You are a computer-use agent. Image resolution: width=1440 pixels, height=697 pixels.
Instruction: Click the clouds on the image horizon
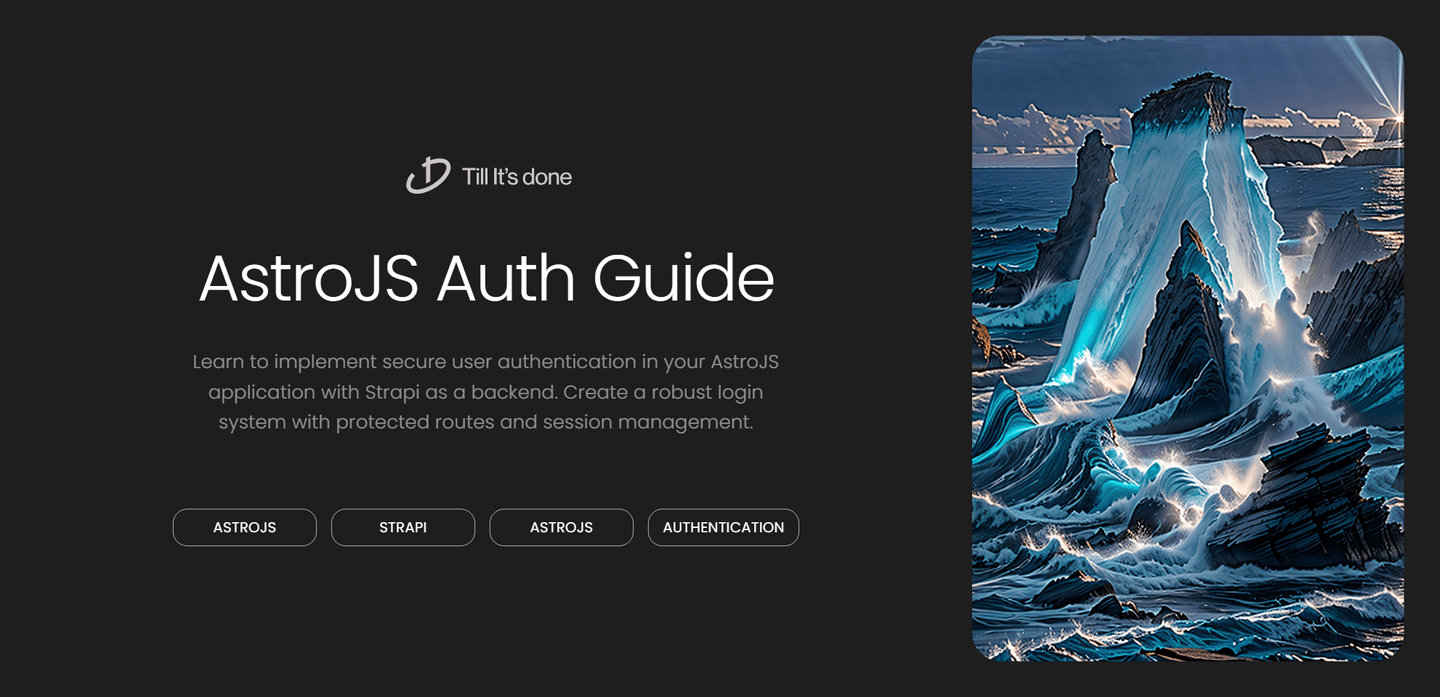click(x=1030, y=132)
